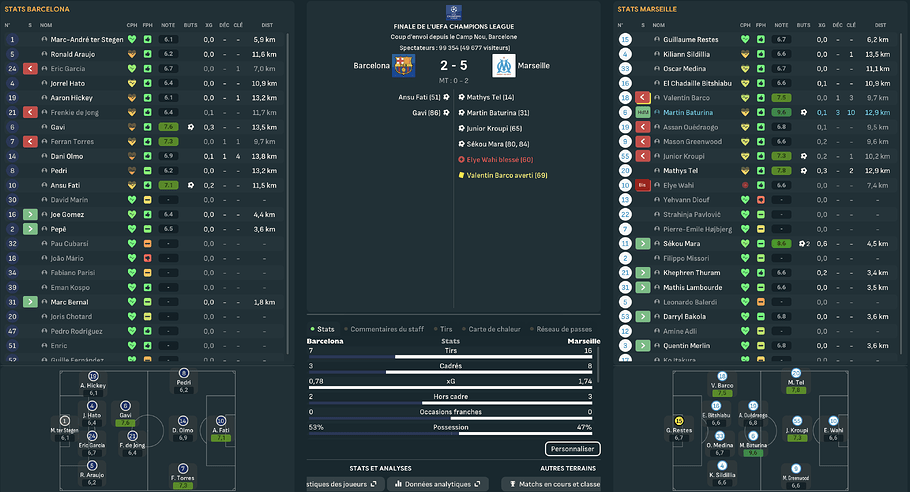Open Données analytiques link
The image size is (910, 492).
pyautogui.click(x=438, y=484)
